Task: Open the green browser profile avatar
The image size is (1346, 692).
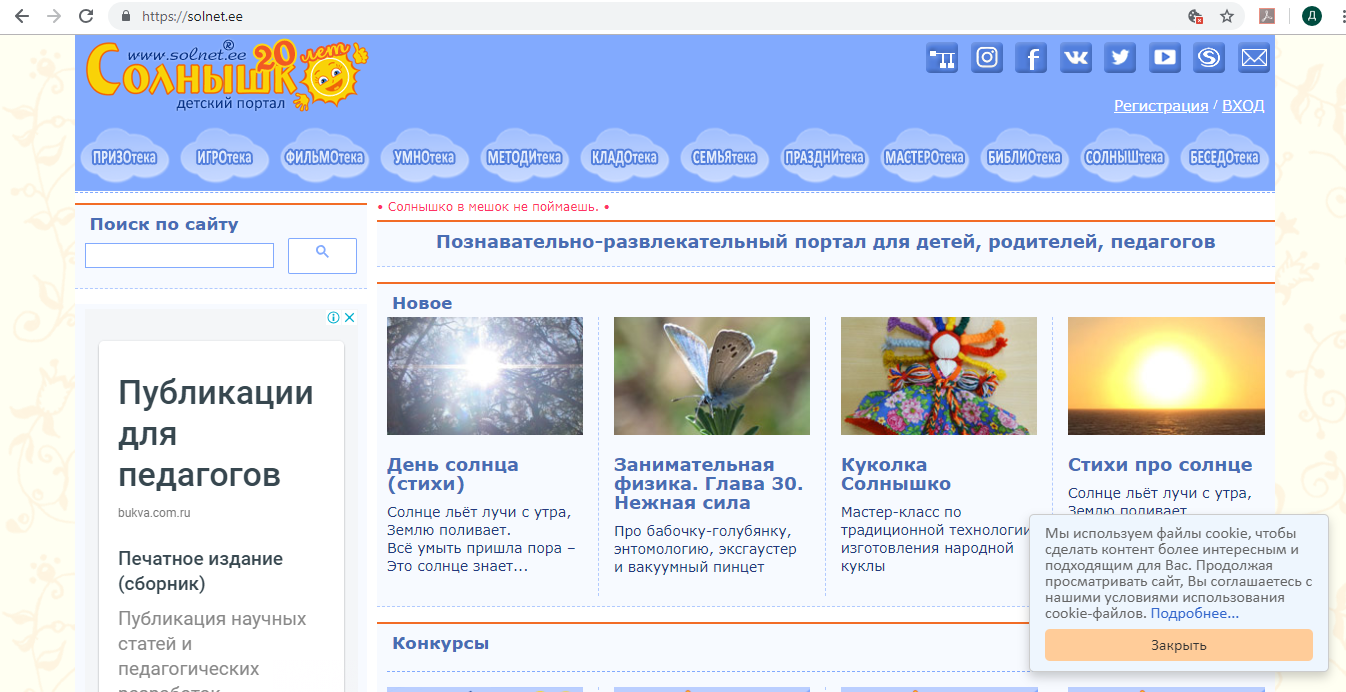Action: 1312,16
